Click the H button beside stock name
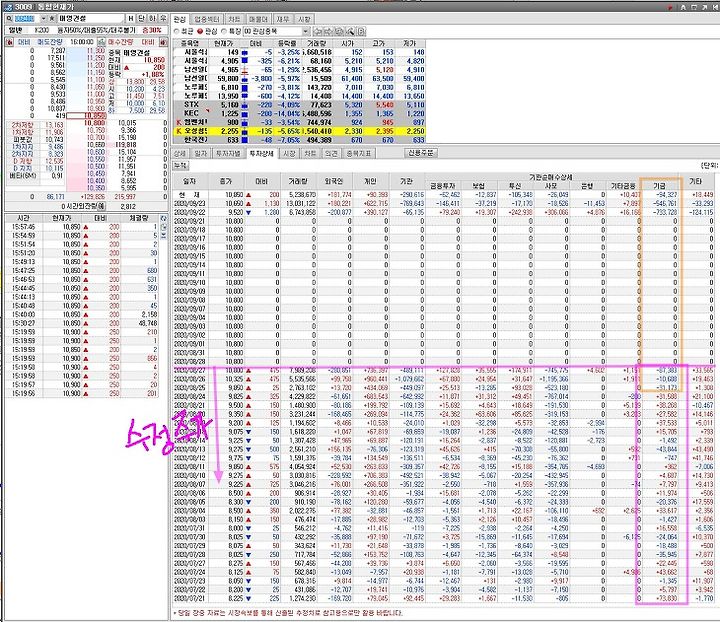This screenshot has width=720, height=622. pyautogui.click(x=131, y=19)
